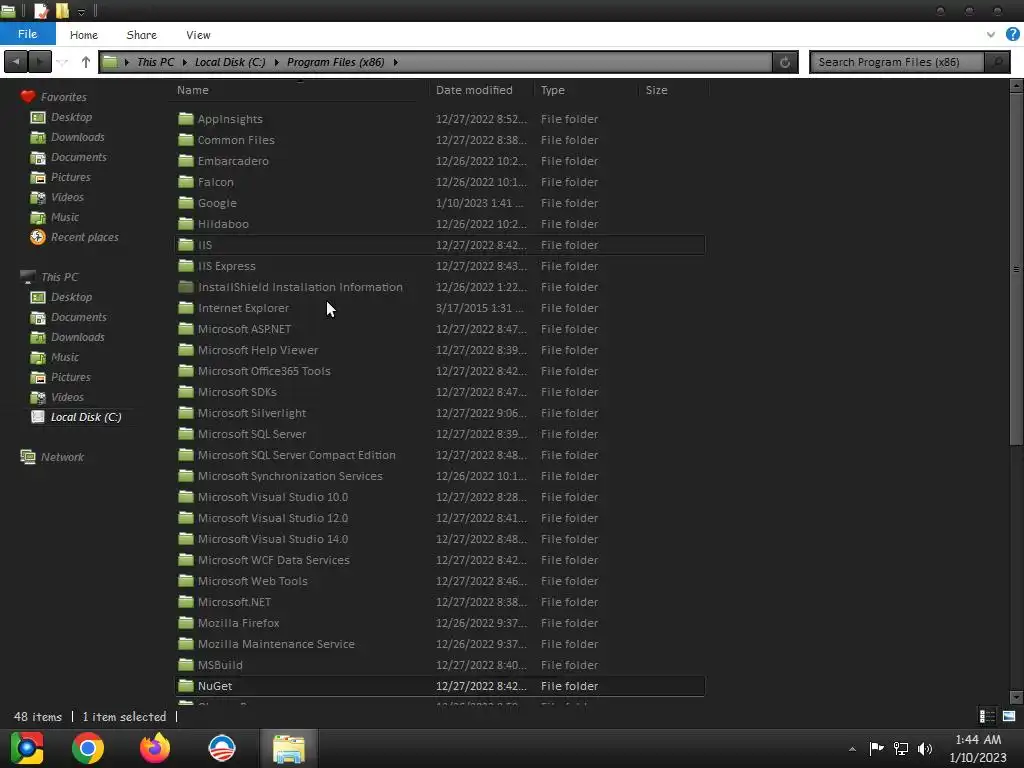Select Local Disk (C:) in the address bar

pyautogui.click(x=230, y=62)
